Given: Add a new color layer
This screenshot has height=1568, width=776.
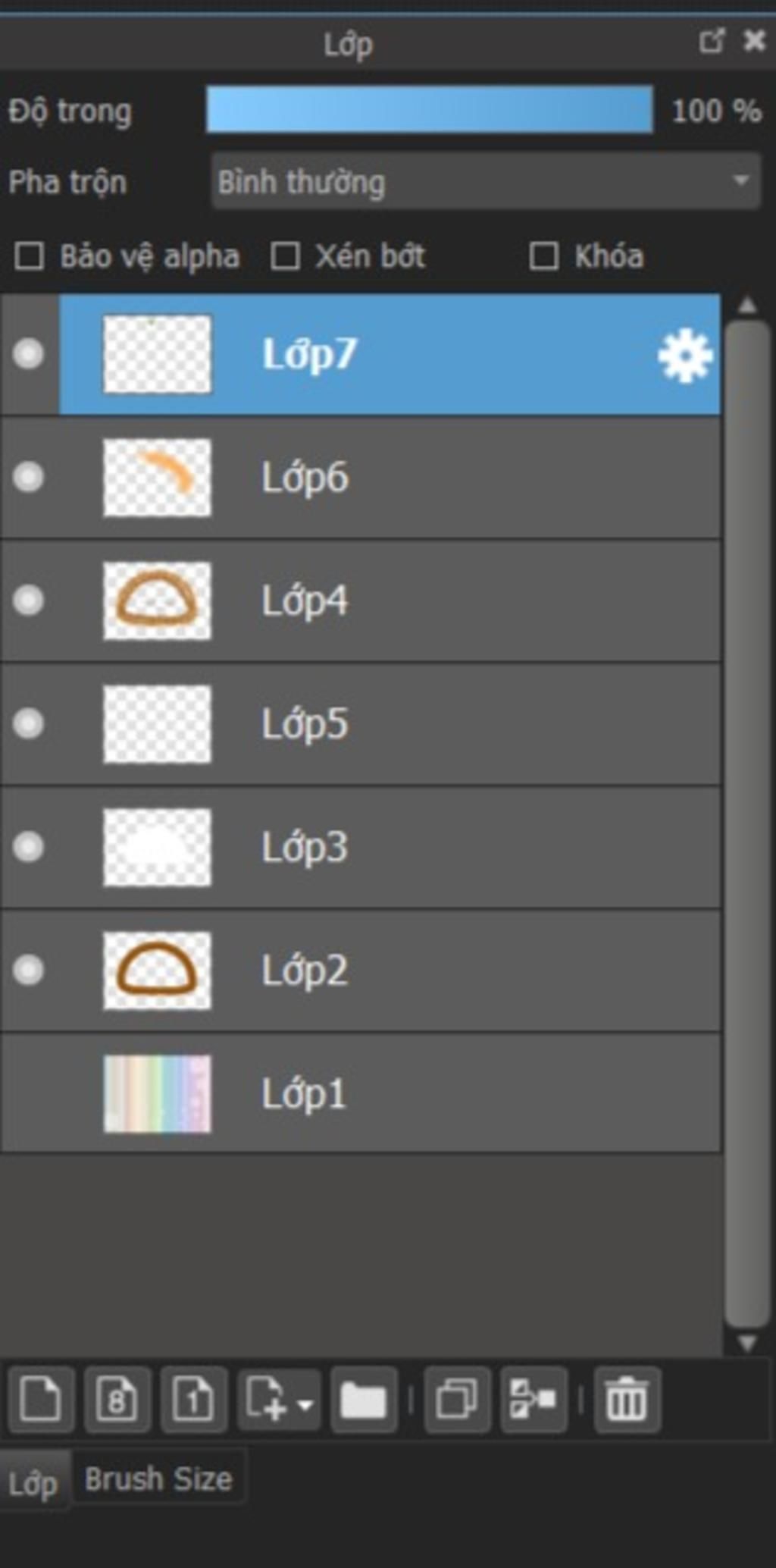Looking at the screenshot, I should [x=41, y=1399].
